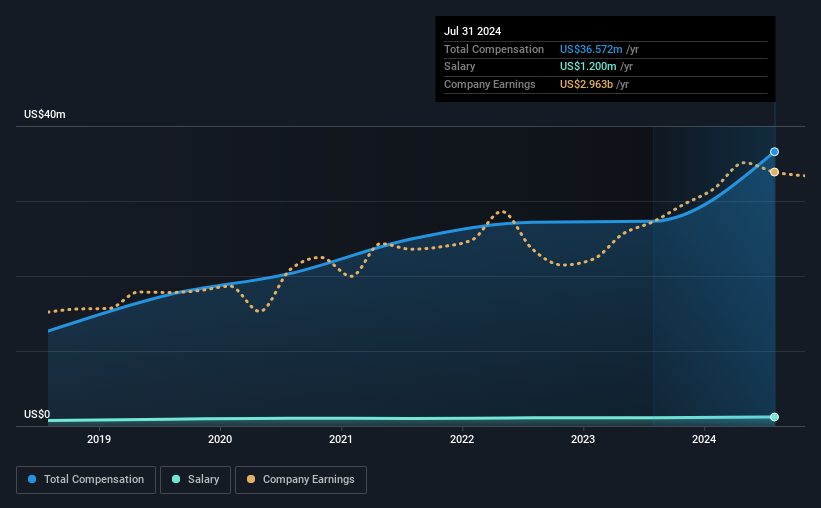Screen dimensions: 821x508
Task: Click the US$1.200m salary value
Action: (588, 67)
